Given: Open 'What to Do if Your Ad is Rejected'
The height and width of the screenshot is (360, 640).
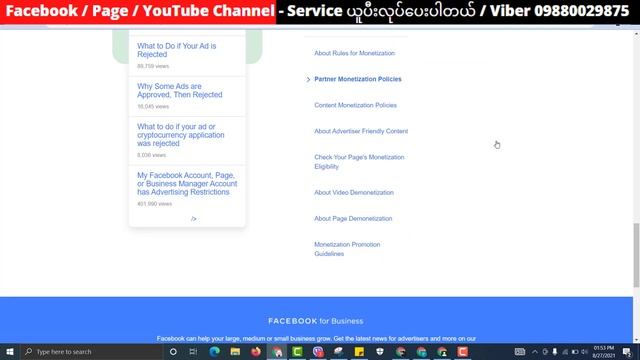Looking at the screenshot, I should click(177, 50).
